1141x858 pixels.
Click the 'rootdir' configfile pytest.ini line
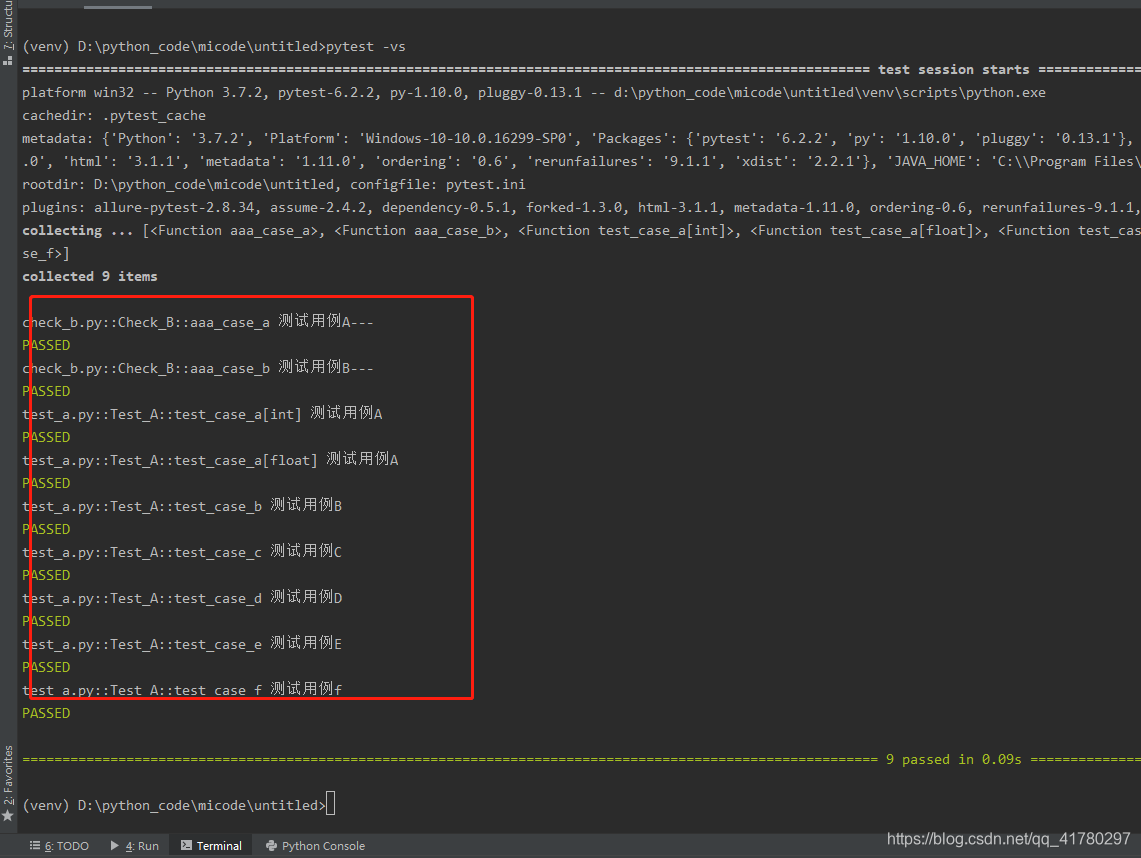274,185
